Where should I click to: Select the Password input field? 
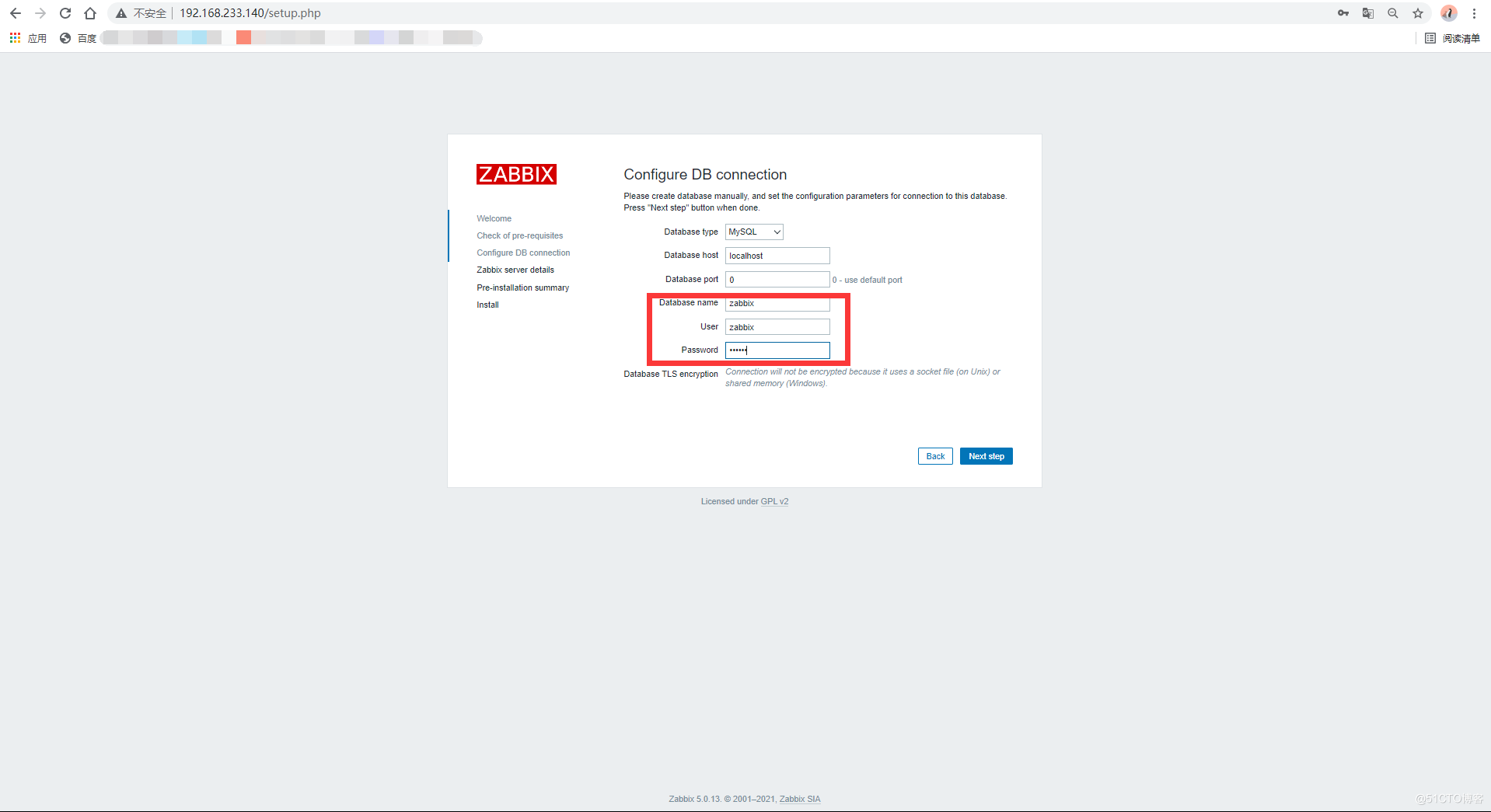(x=777, y=350)
